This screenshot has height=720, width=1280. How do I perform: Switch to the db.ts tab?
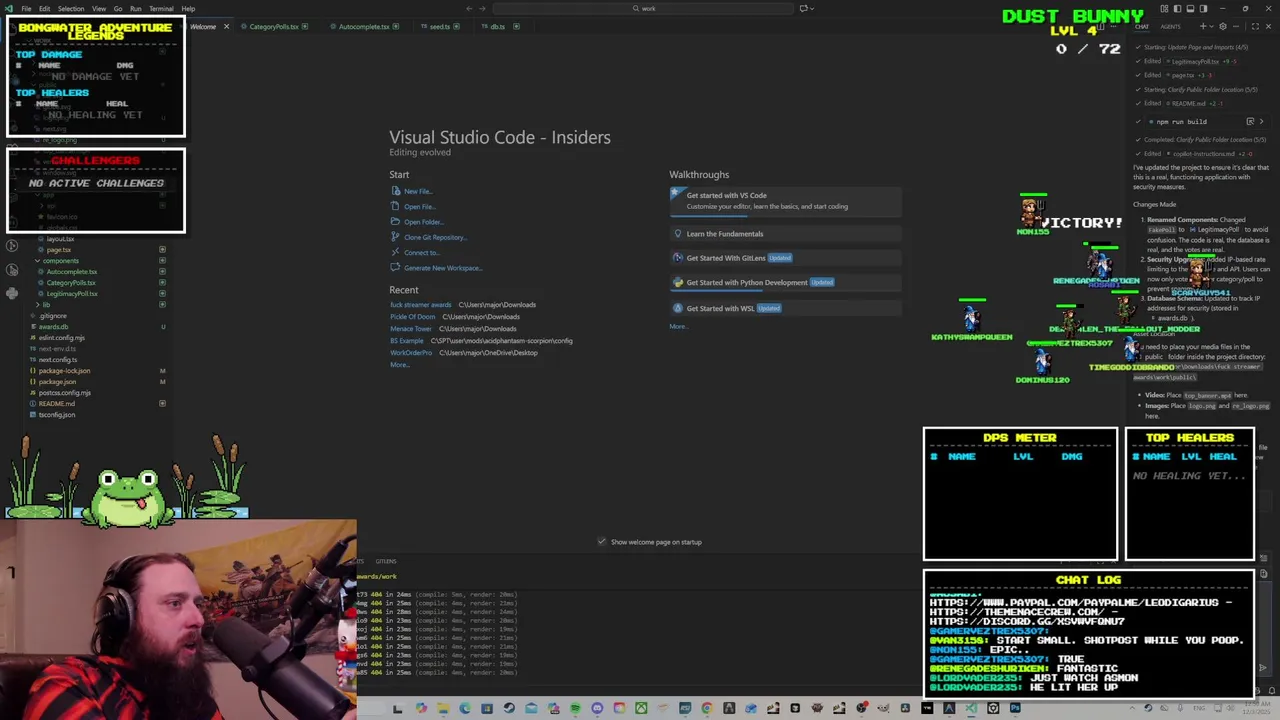pos(497,26)
